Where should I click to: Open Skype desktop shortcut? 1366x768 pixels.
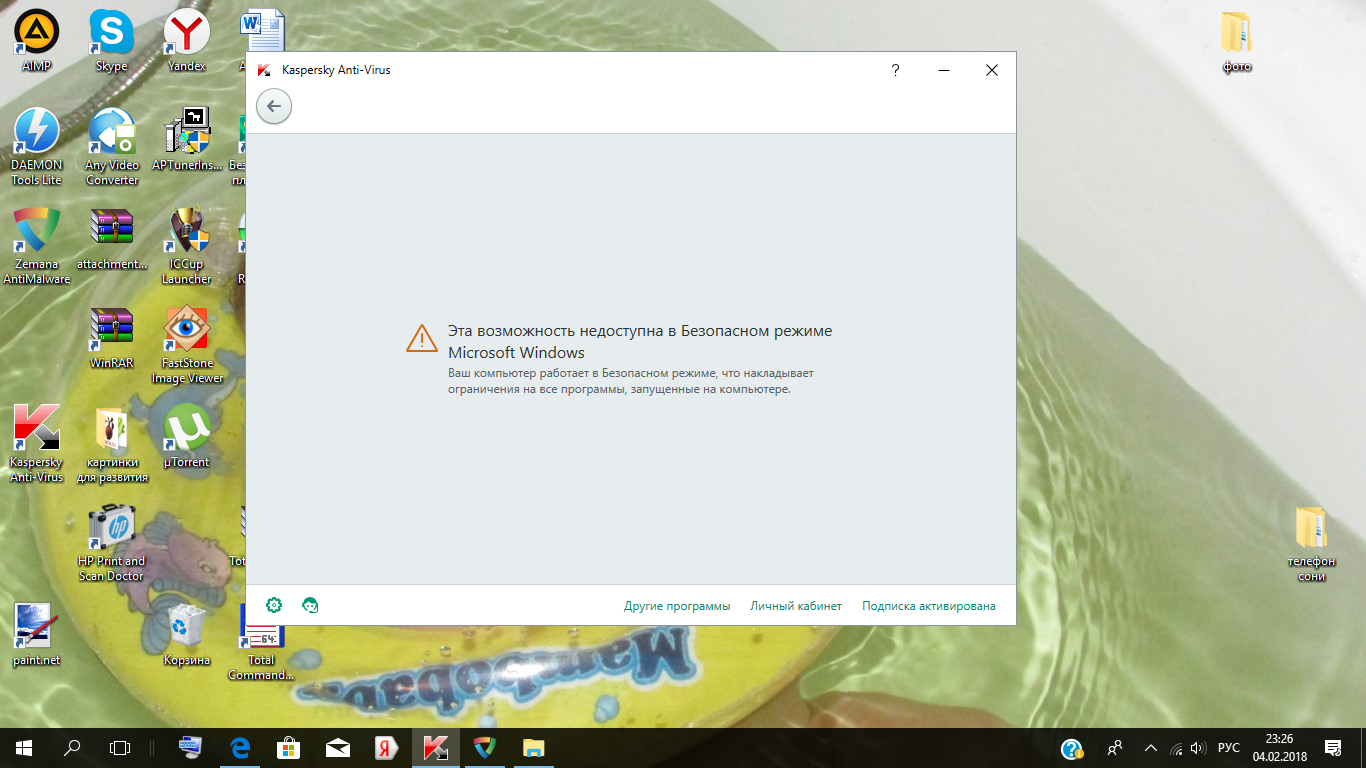click(111, 40)
